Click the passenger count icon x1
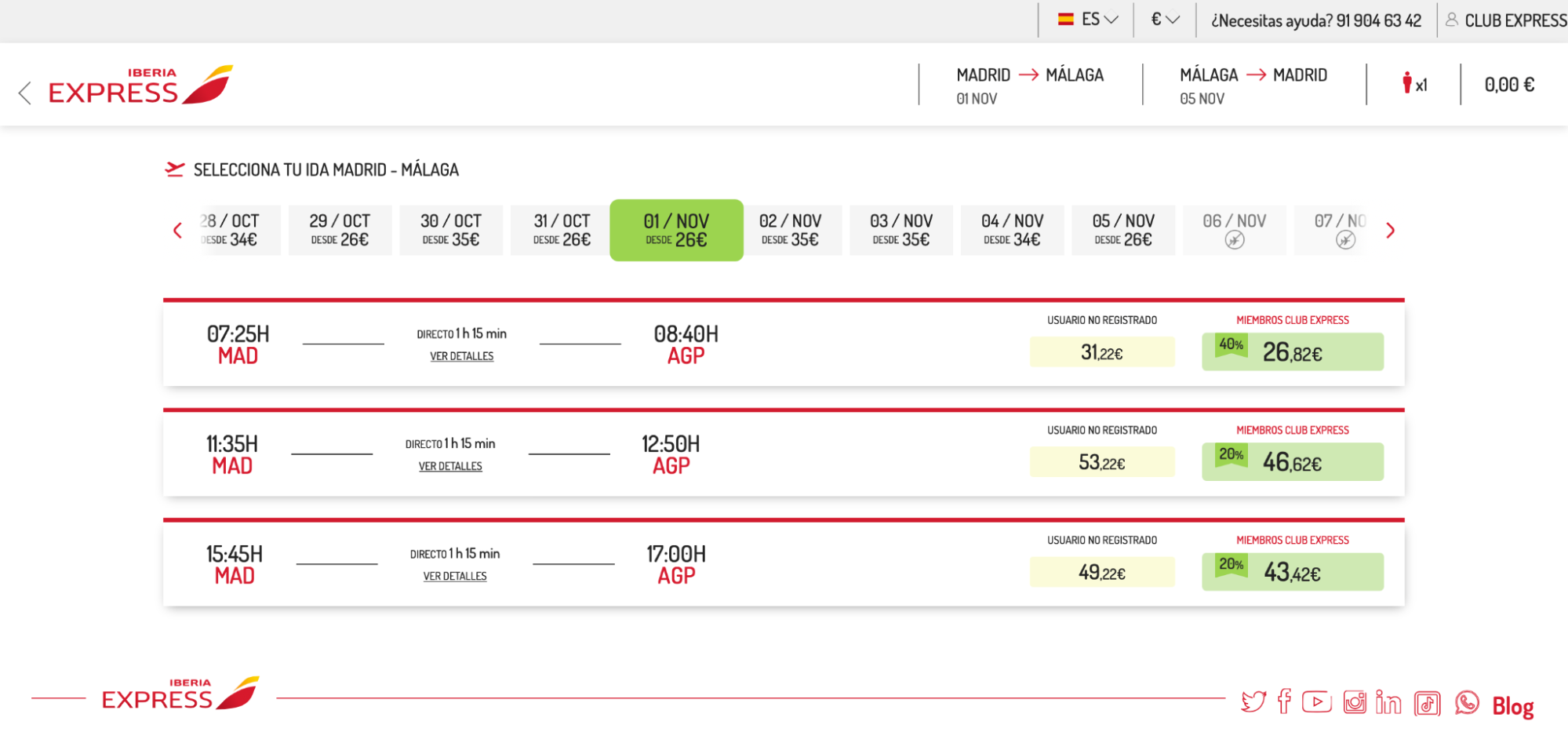 click(1415, 84)
